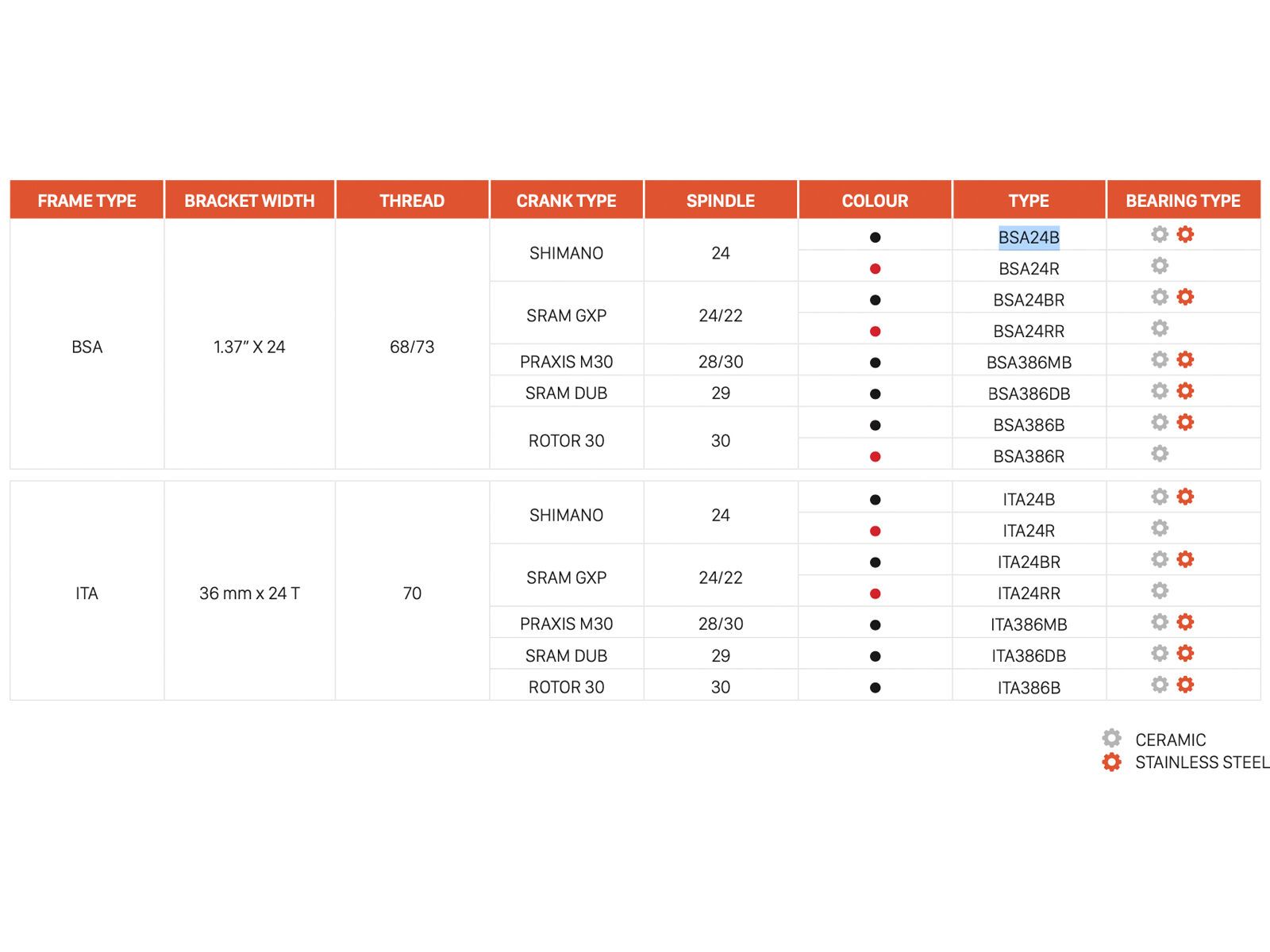The image size is (1270, 952).
Task: Click the red colour dot for BSA24R
Action: pyautogui.click(x=875, y=269)
